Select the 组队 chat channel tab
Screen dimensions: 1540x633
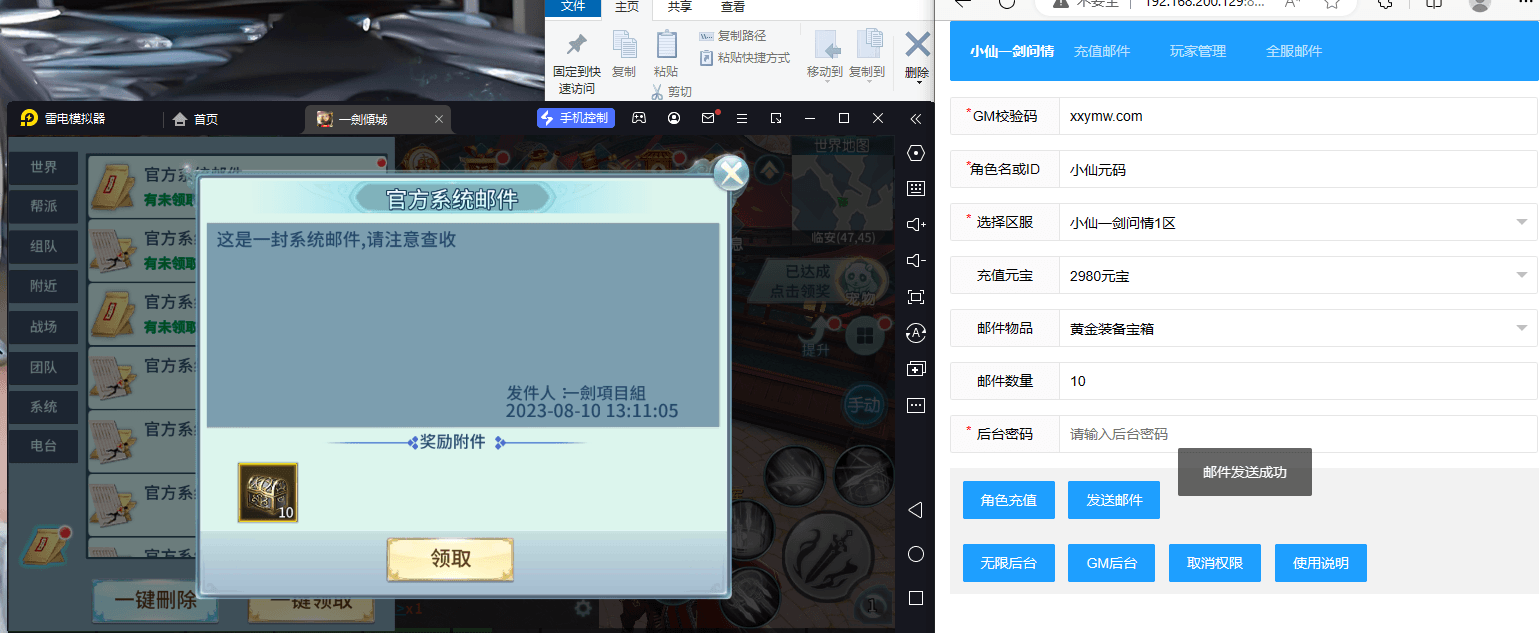click(x=43, y=247)
